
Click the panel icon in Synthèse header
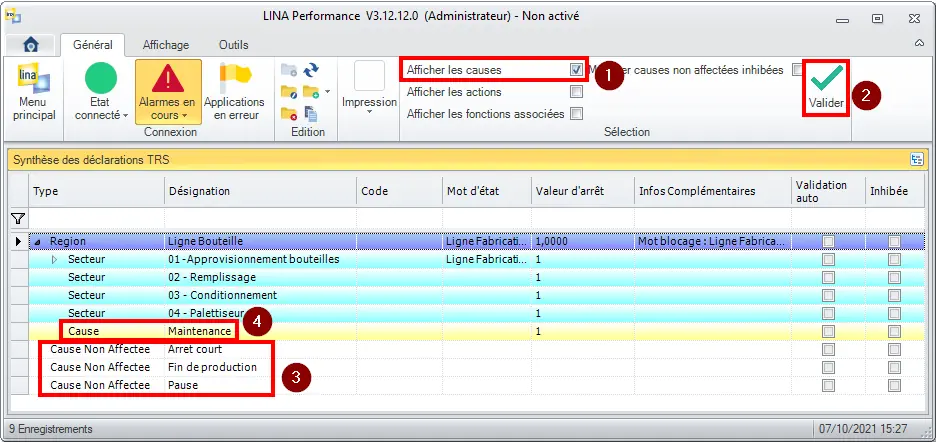click(916, 159)
